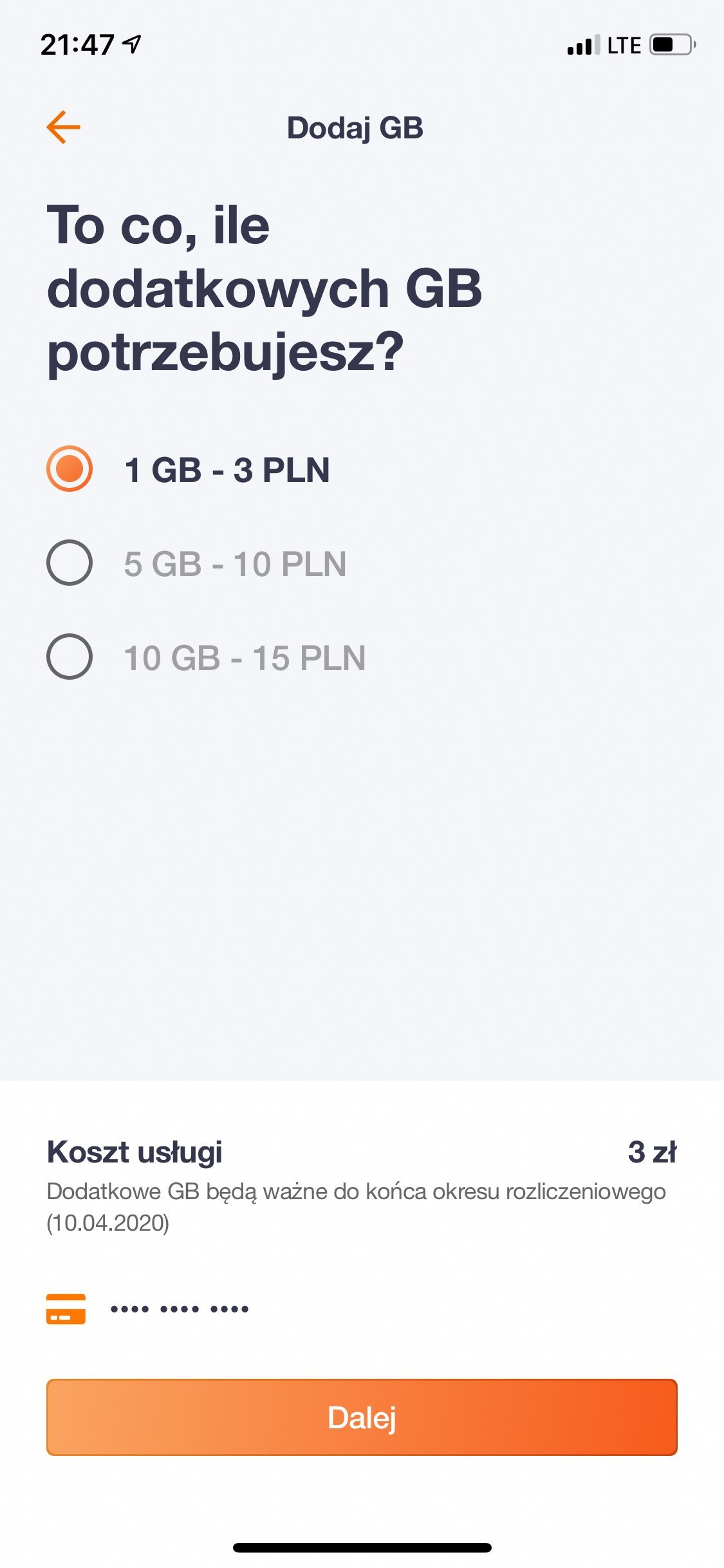
Task: Click the location arrow beside the time
Action: [133, 44]
